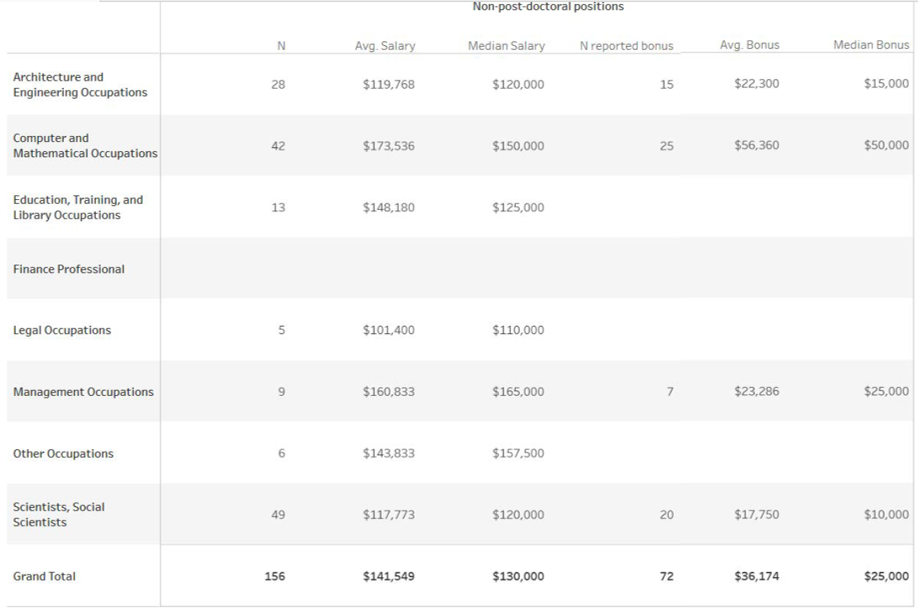The image size is (918, 614).
Task: Select the Grand Total $141,549 salary cell
Action: coord(388,577)
